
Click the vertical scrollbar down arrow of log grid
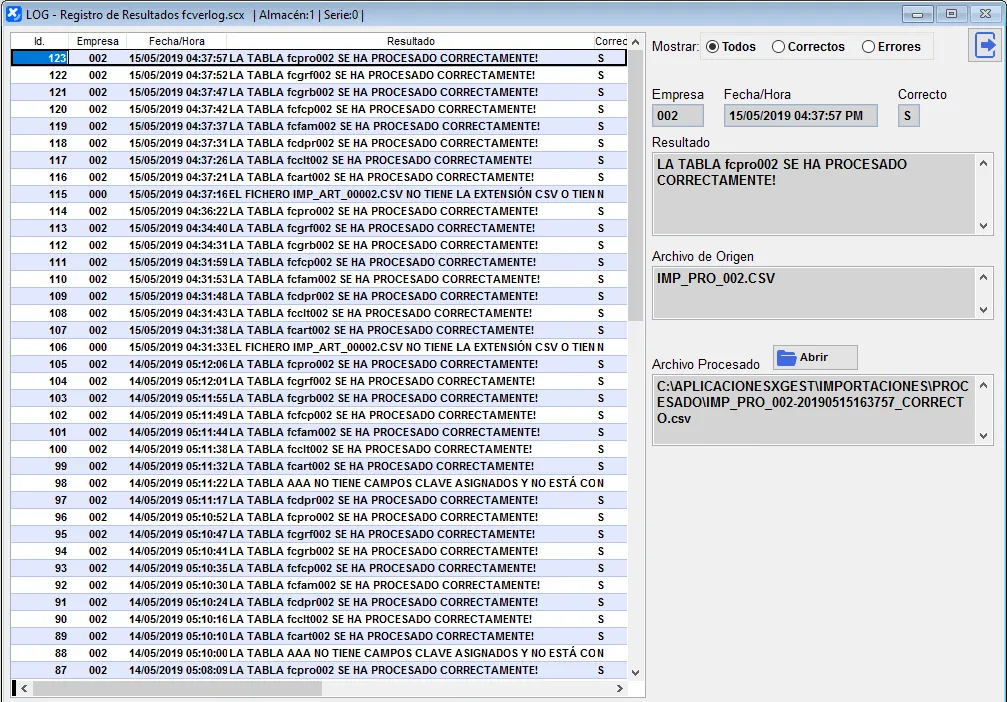tap(635, 672)
